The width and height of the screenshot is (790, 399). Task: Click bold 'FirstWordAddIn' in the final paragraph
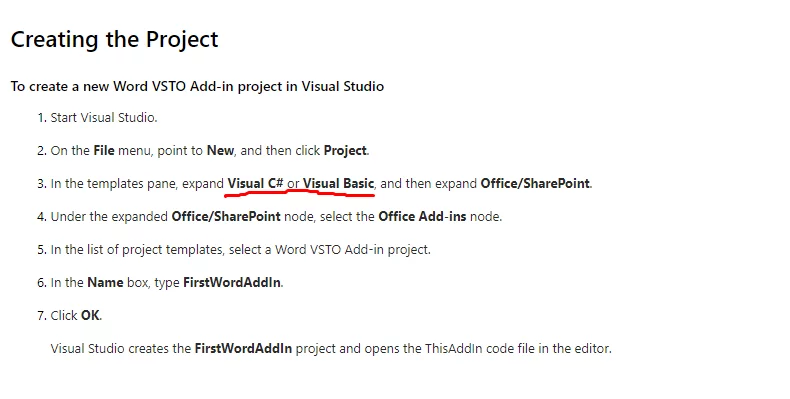(243, 349)
